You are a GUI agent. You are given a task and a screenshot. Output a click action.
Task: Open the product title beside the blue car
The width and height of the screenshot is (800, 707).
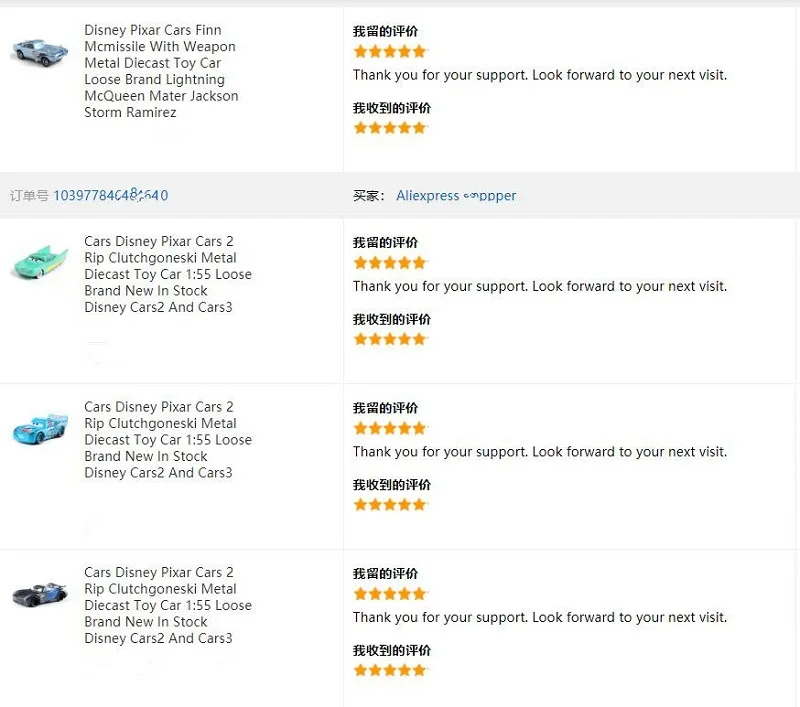click(168, 440)
